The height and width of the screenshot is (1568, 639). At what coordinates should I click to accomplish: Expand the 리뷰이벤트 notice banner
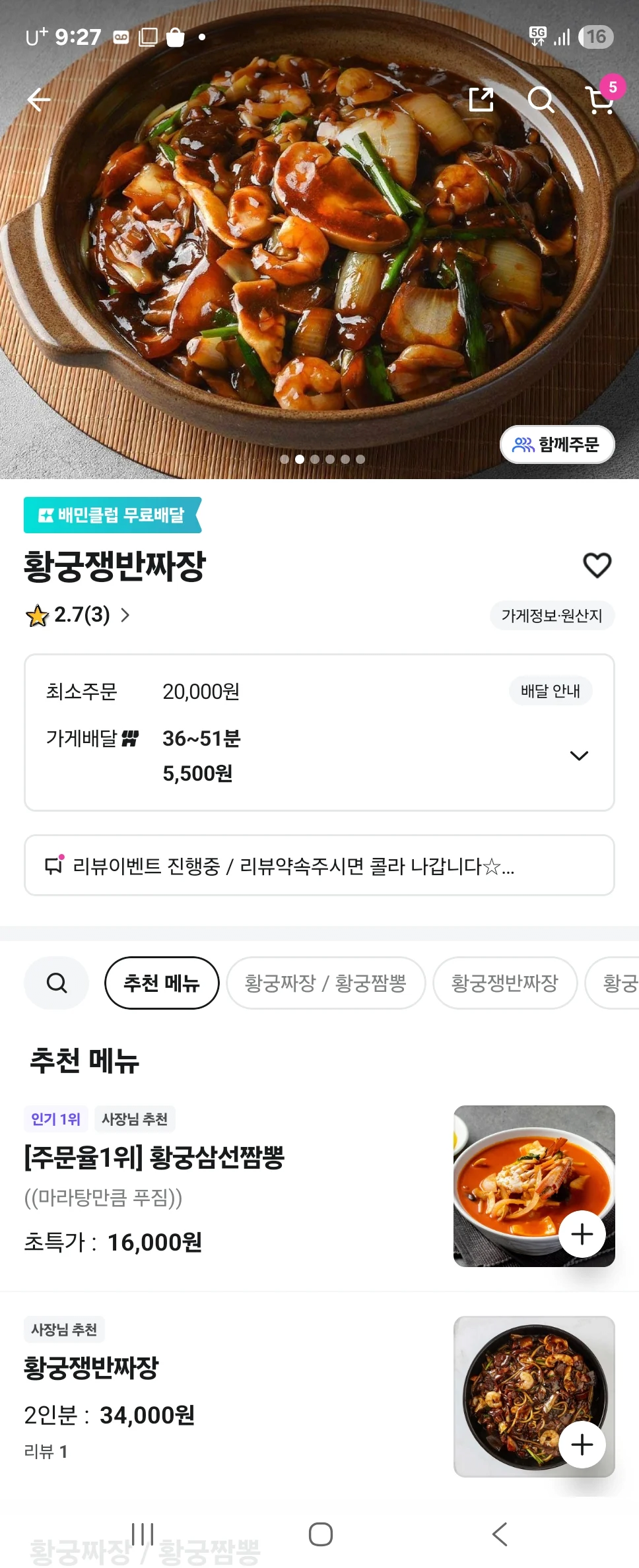(319, 865)
